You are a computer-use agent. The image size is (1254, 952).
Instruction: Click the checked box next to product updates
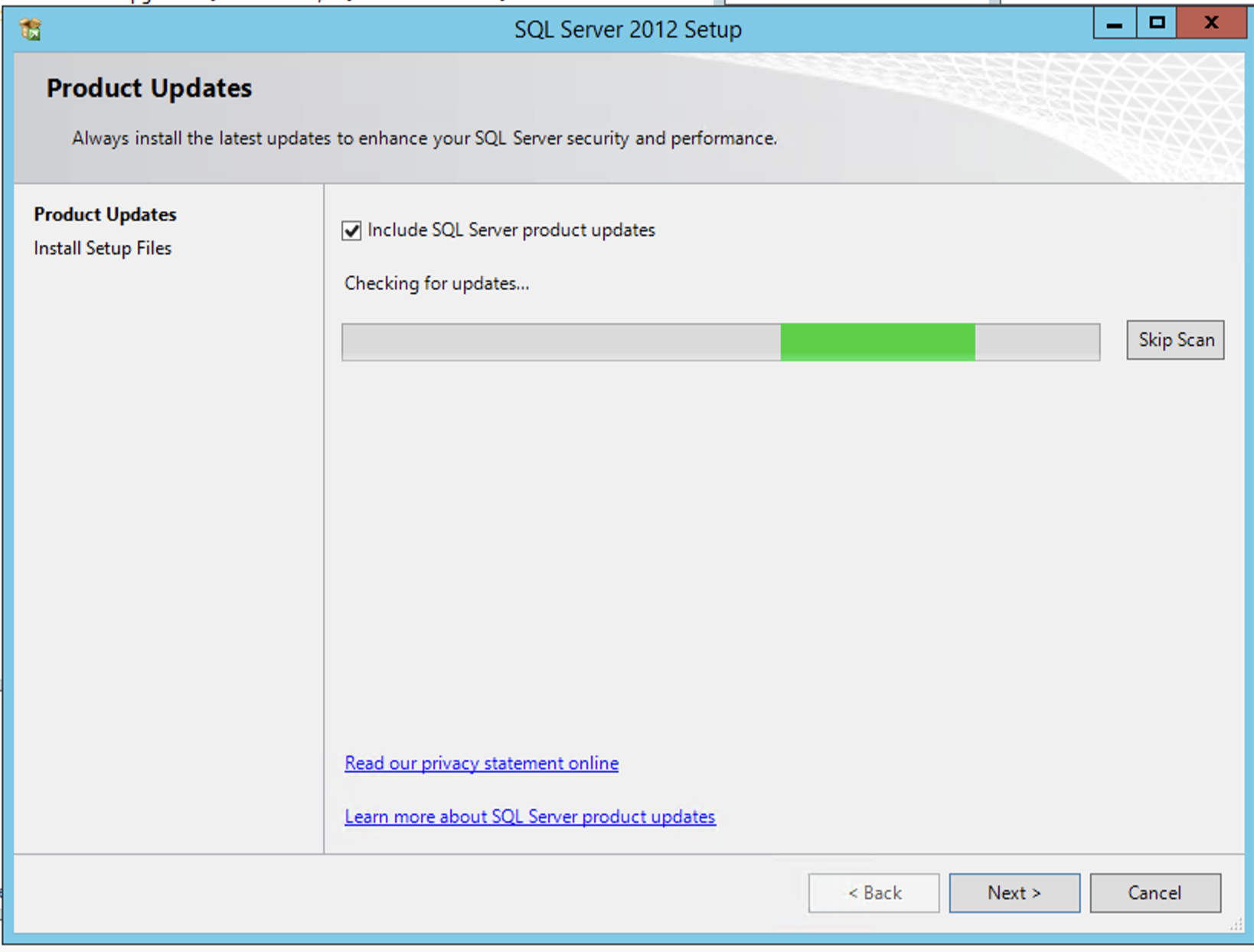click(x=351, y=230)
